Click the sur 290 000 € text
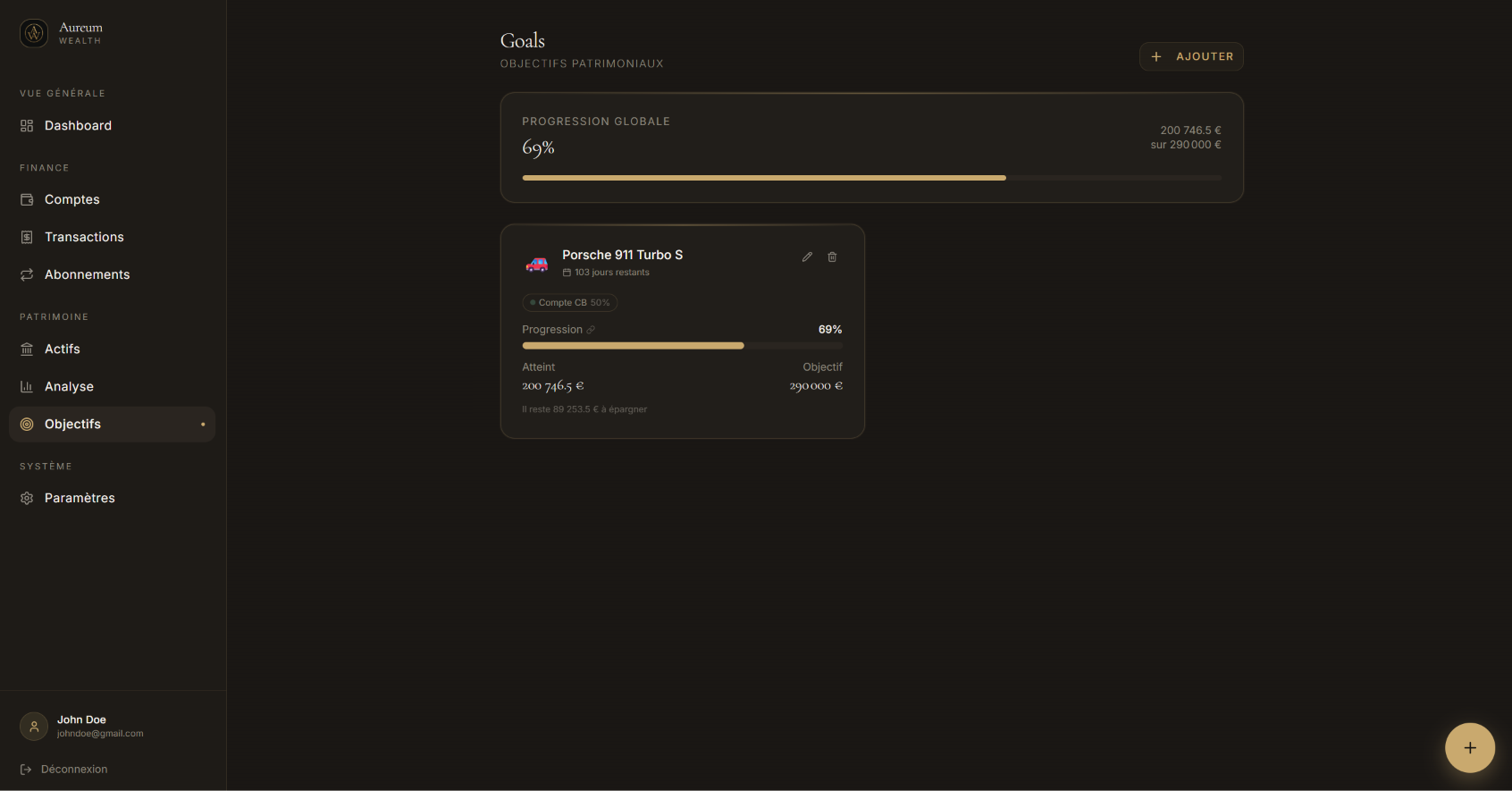1512x791 pixels. pos(1186,145)
